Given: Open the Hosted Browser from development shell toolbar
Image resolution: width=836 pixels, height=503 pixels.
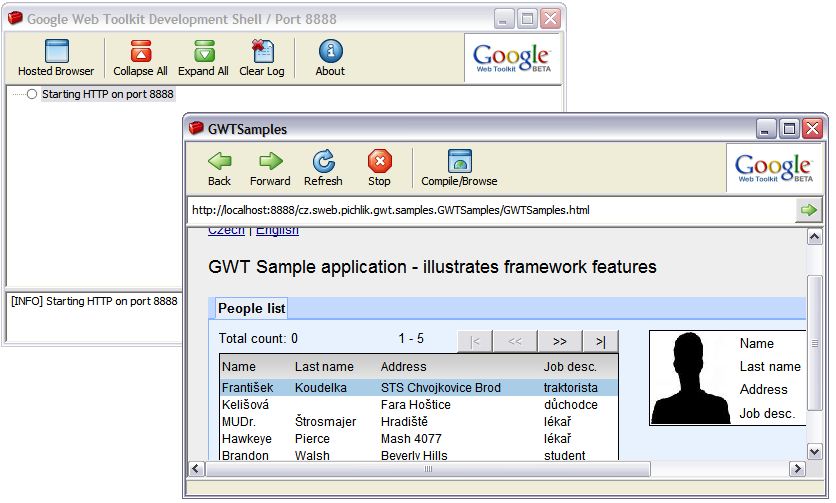Looking at the screenshot, I should click(x=56, y=58).
